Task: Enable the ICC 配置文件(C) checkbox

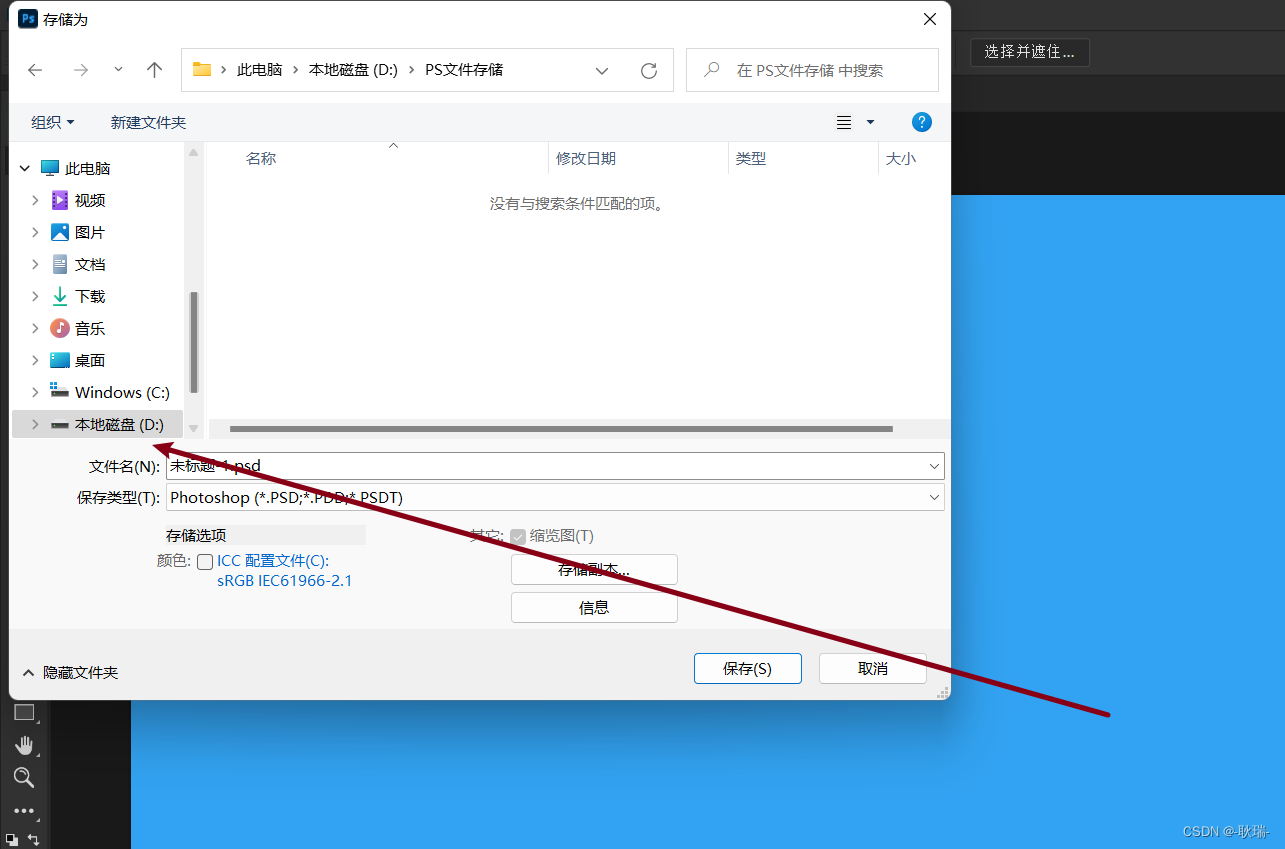Action: click(x=205, y=561)
